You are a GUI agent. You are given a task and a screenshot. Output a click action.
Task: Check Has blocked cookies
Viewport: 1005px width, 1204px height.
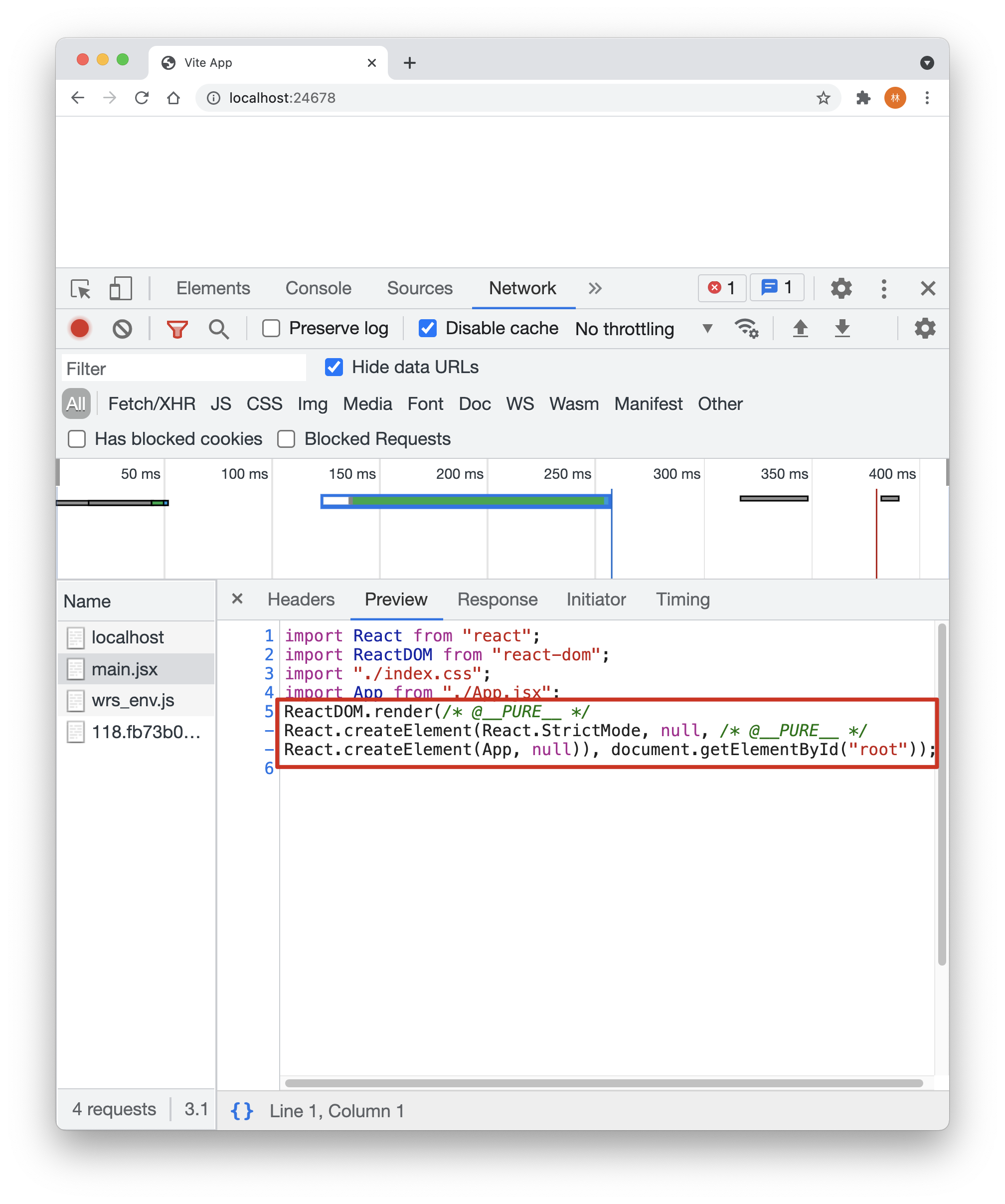[x=77, y=439]
